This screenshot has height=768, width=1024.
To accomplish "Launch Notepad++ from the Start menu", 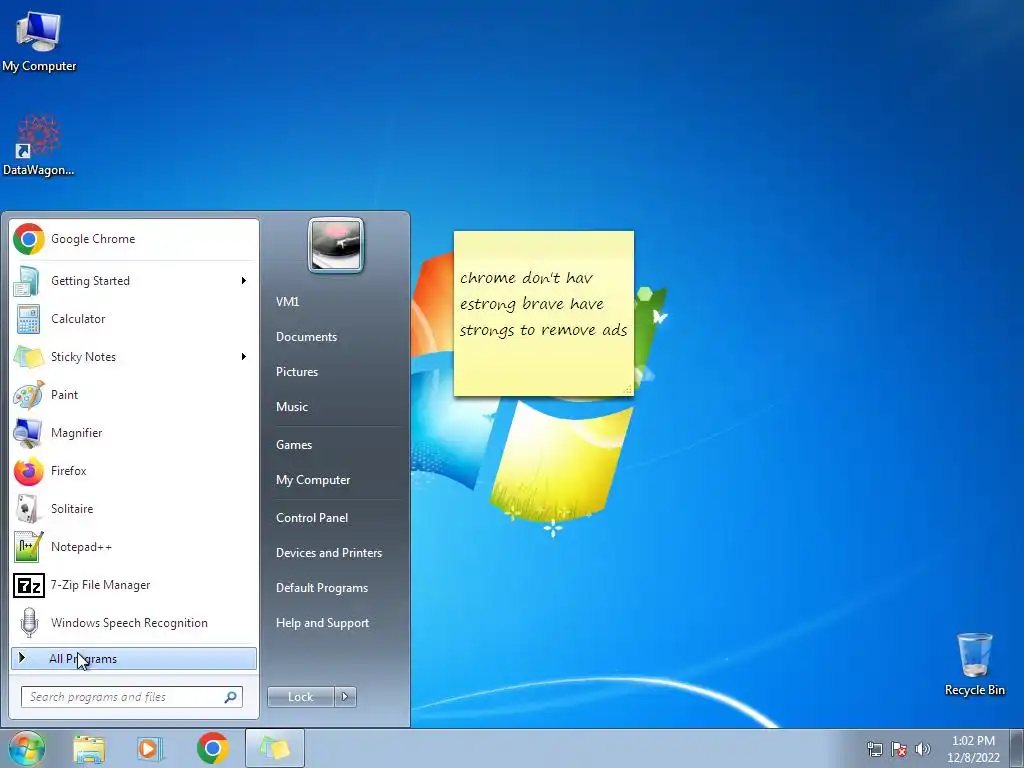I will tap(134, 547).
